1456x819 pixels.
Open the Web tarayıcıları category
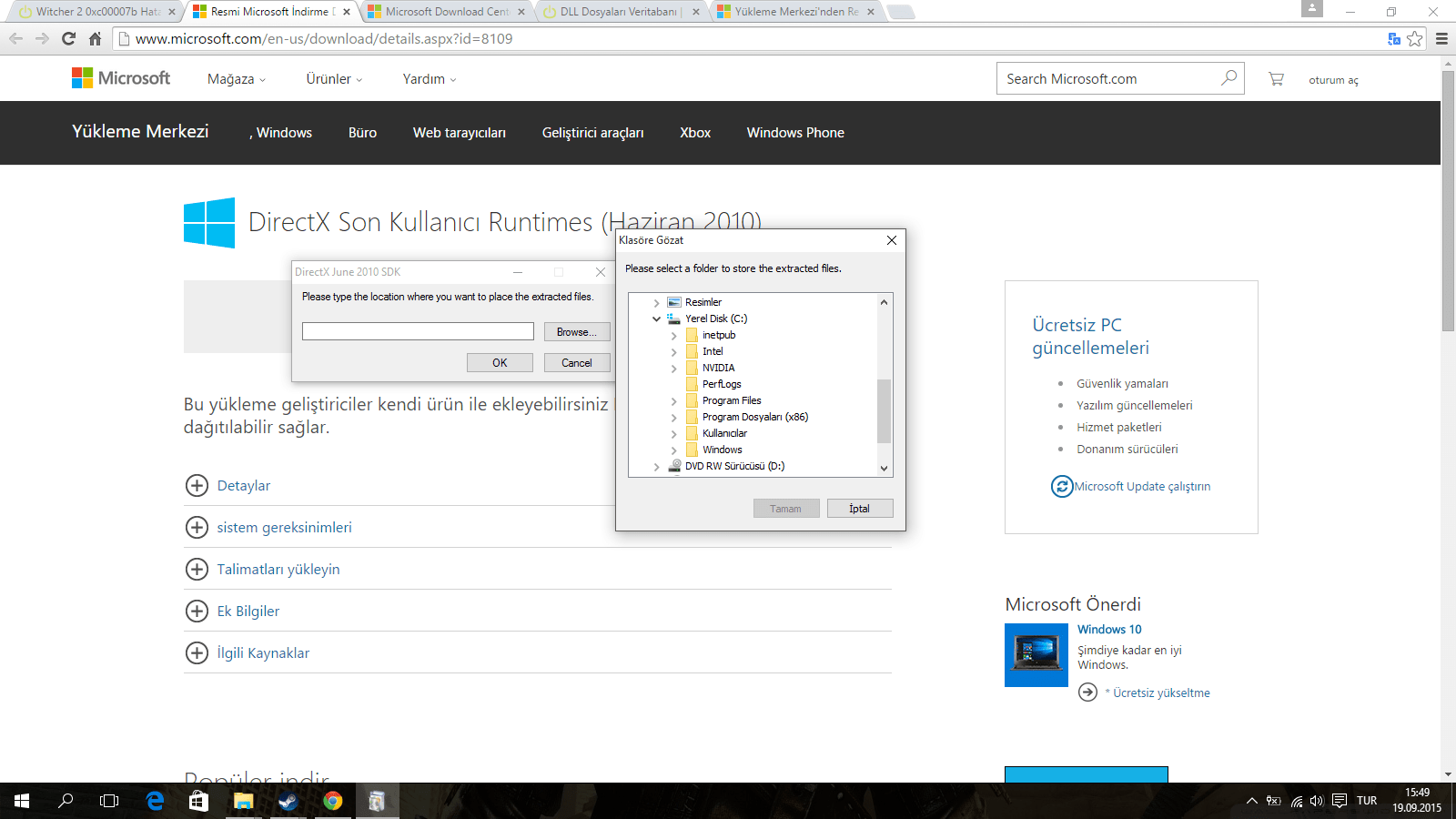coord(460,133)
